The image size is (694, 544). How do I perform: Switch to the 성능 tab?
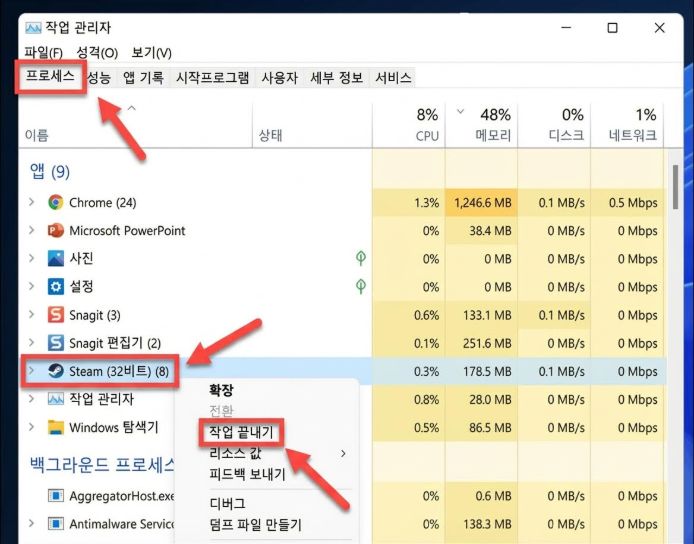click(99, 78)
